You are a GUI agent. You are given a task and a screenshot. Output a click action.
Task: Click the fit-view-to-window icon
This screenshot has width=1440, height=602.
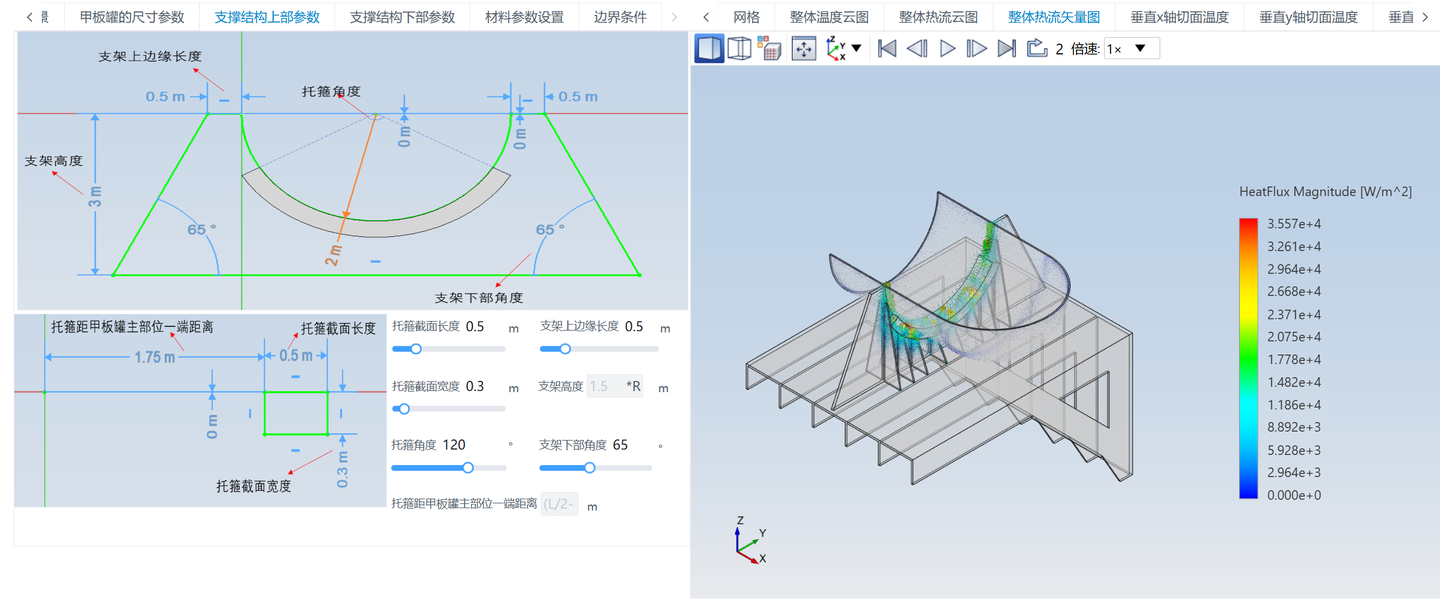point(804,48)
